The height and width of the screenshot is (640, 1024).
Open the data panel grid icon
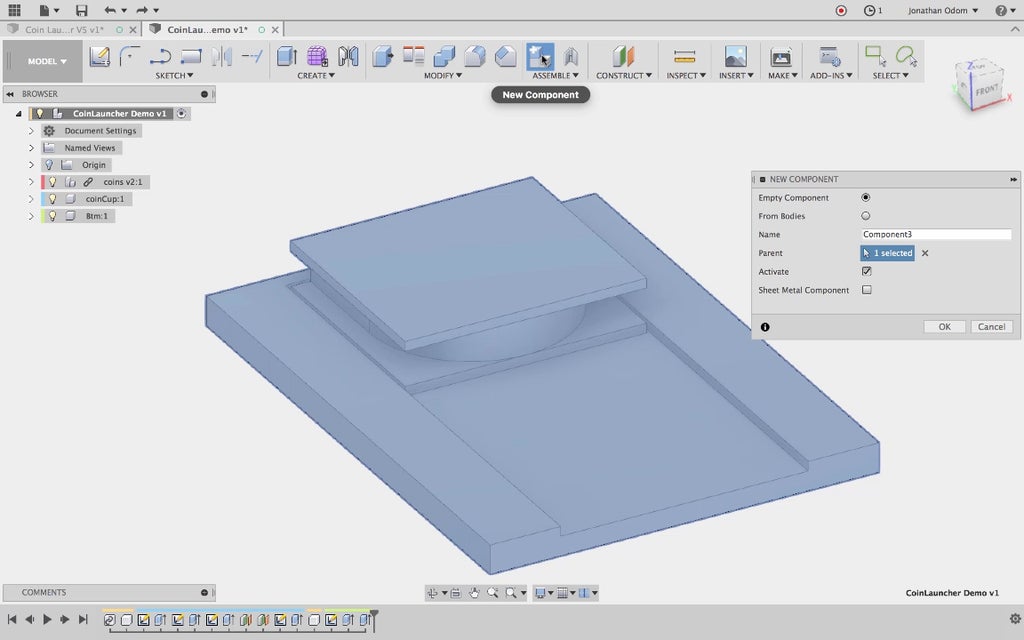coord(14,10)
